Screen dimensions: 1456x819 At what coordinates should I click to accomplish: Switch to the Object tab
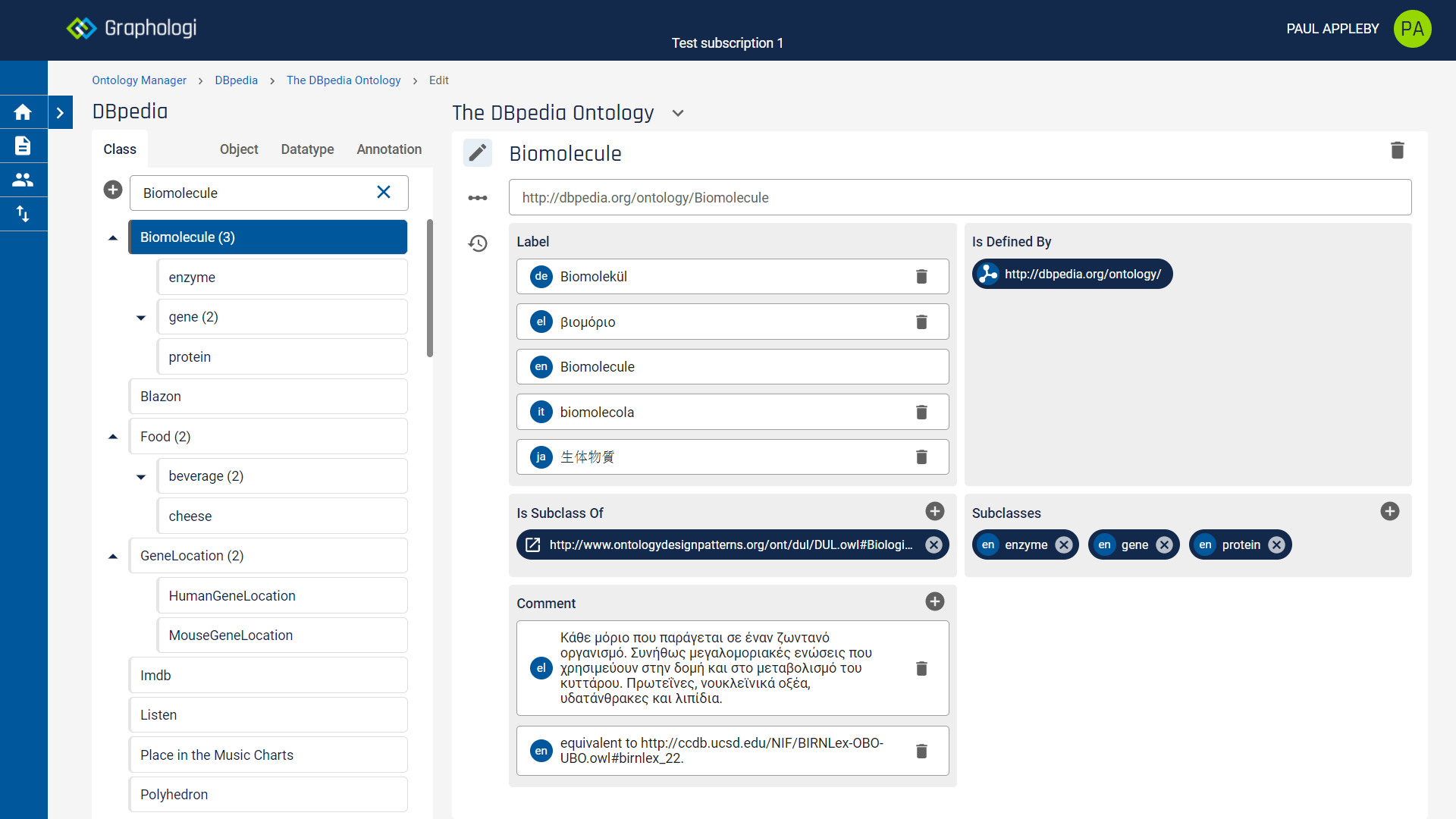239,149
